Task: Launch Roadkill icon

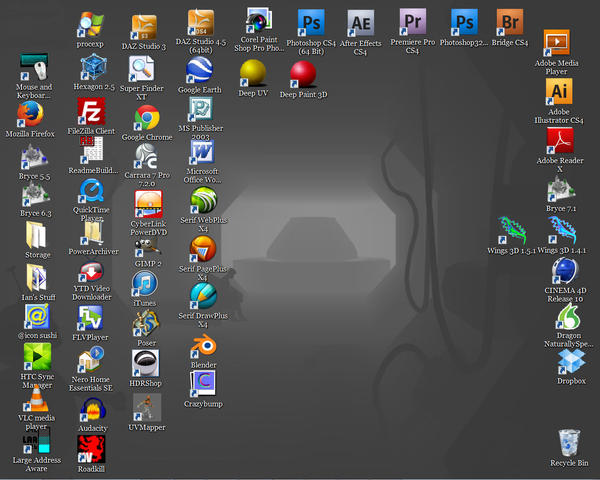Action: point(91,449)
